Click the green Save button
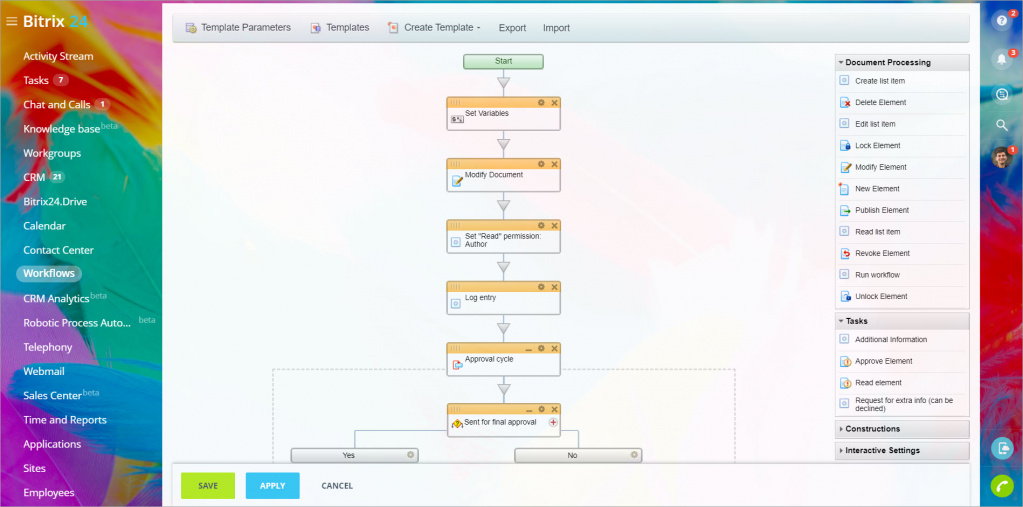Viewport: 1023px width, 507px height. click(x=208, y=486)
